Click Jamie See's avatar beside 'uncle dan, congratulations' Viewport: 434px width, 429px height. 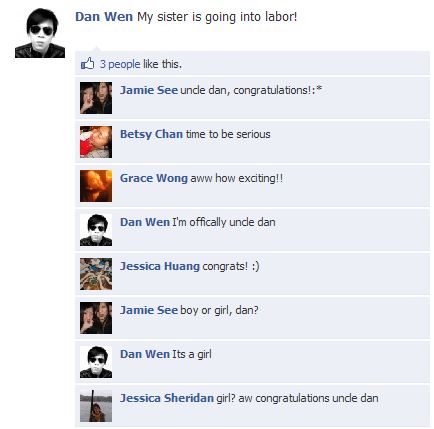96,98
